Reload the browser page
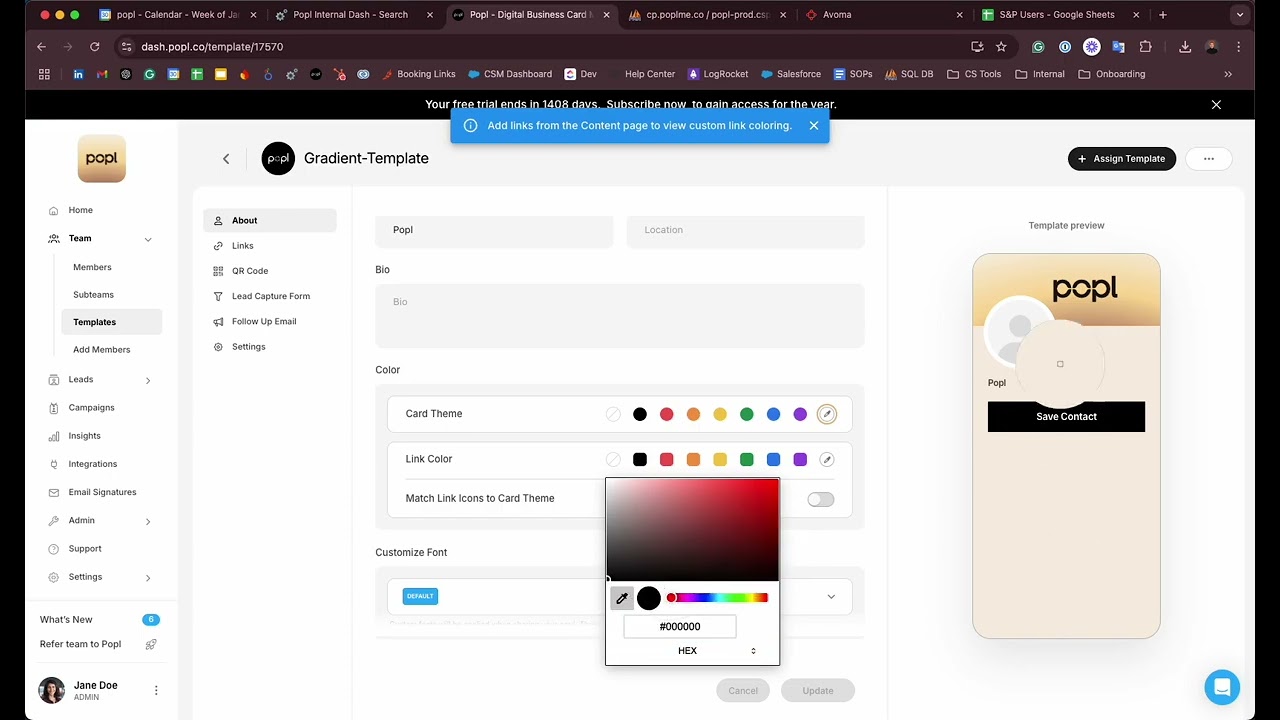This screenshot has height=720, width=1280. point(94,47)
